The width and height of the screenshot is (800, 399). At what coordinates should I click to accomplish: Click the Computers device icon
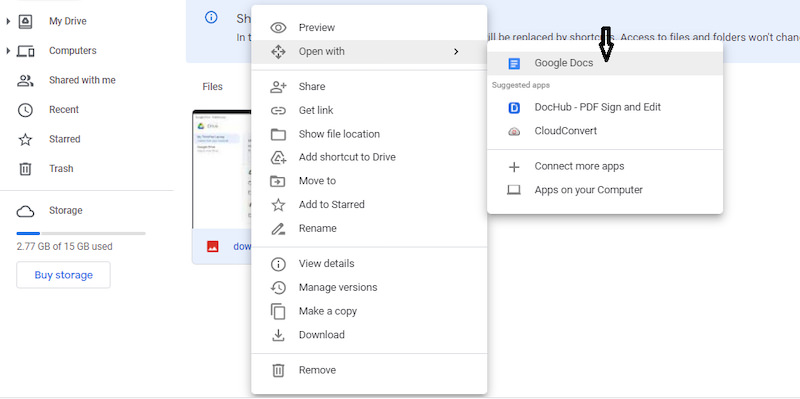pyautogui.click(x=26, y=51)
